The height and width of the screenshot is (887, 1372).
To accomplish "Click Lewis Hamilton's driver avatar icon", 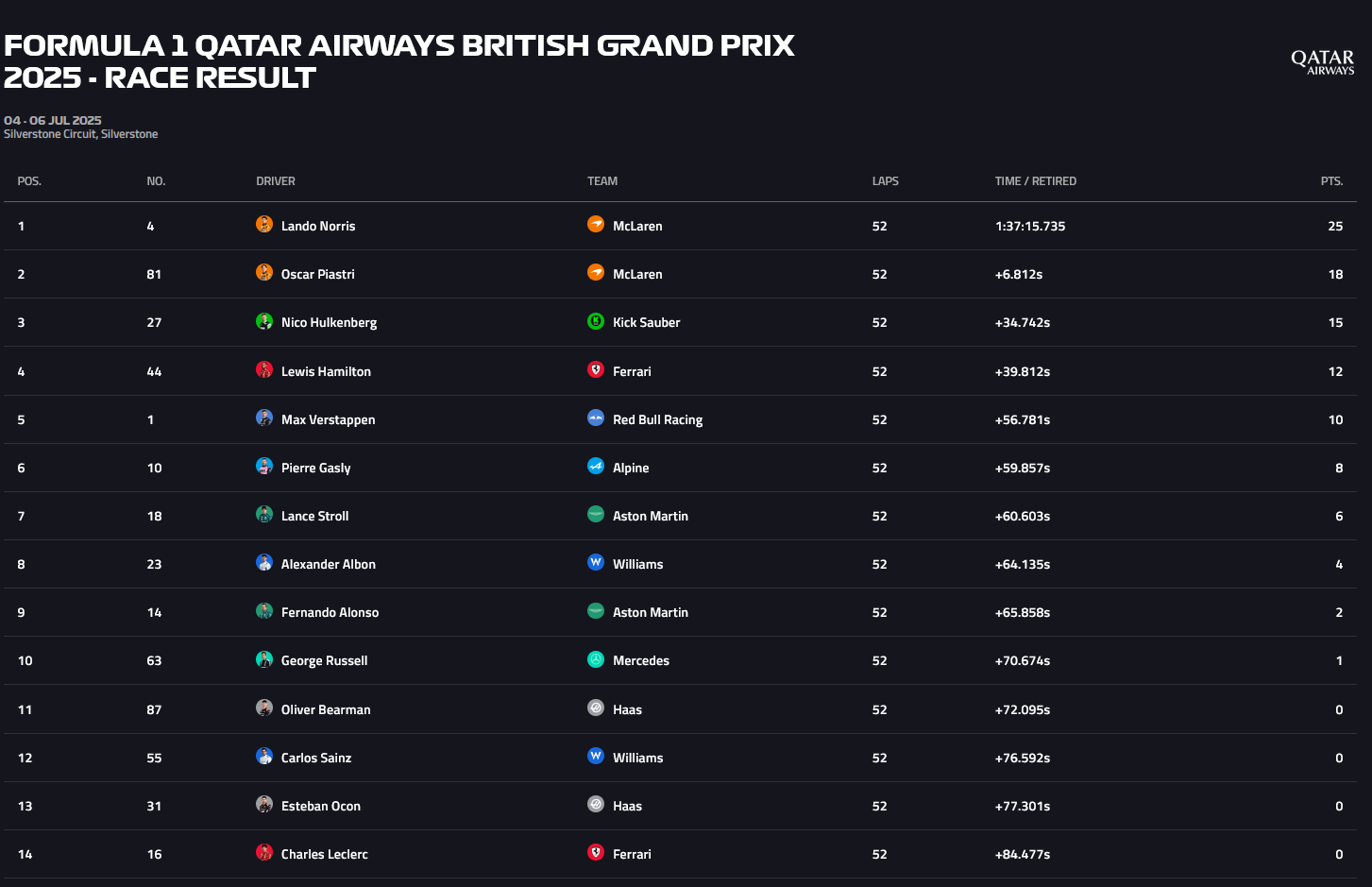I will coord(264,369).
